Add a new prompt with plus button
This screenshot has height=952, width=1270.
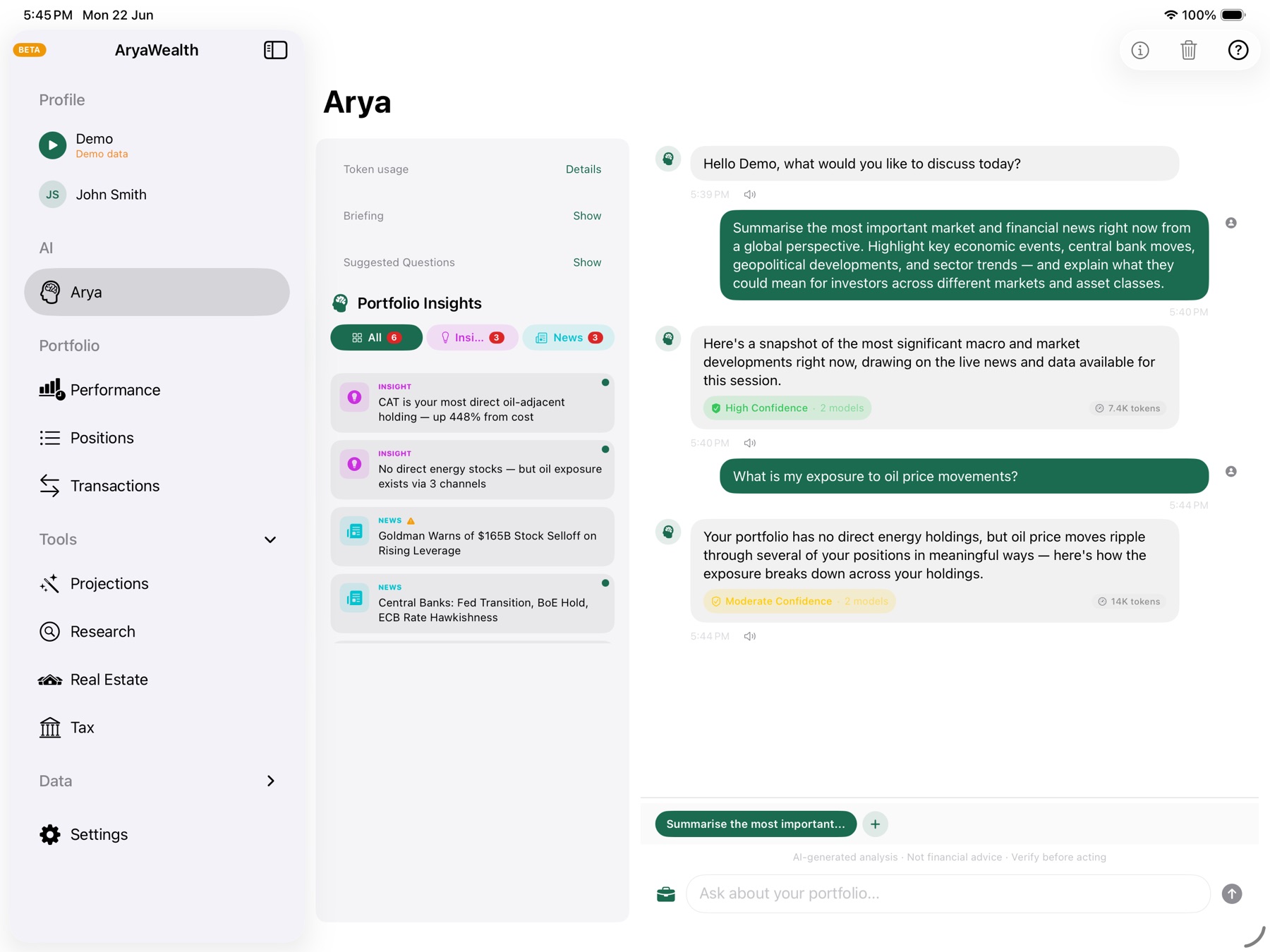point(875,824)
